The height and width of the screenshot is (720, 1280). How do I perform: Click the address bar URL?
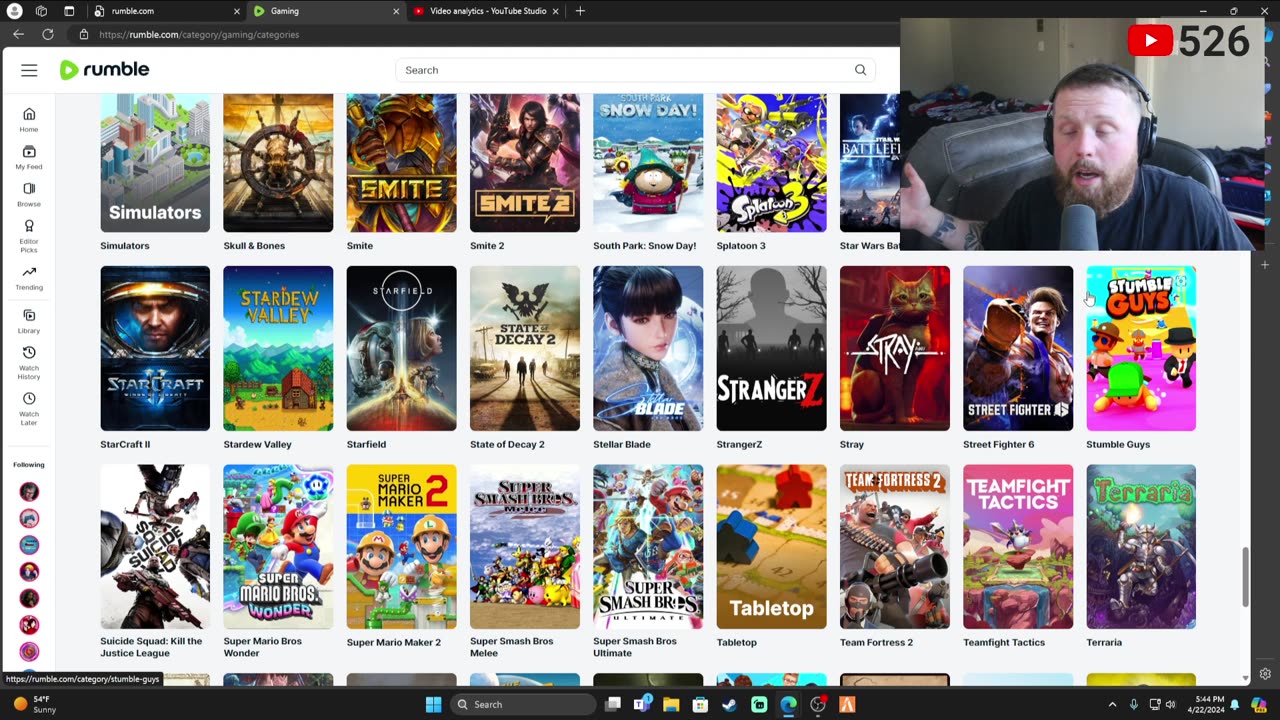[x=199, y=35]
